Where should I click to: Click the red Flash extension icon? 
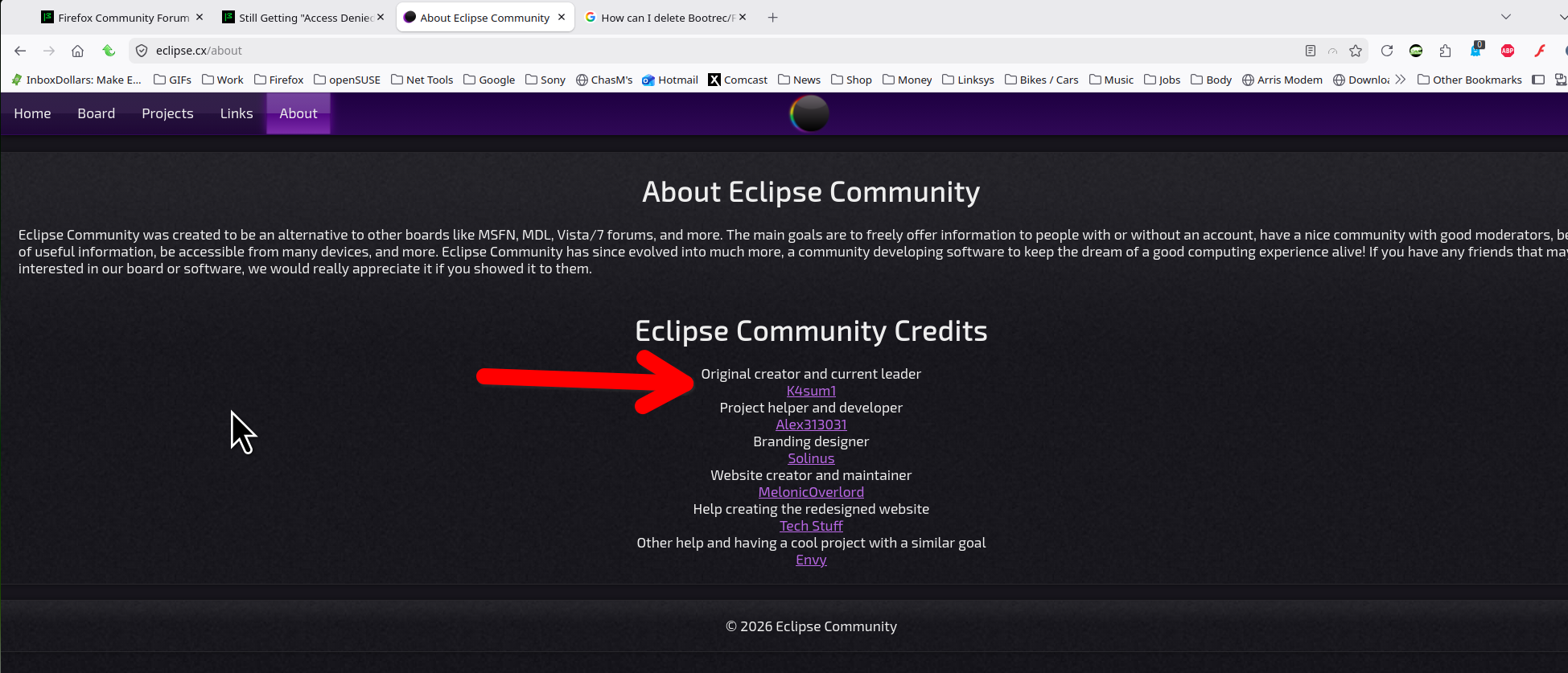[1540, 51]
